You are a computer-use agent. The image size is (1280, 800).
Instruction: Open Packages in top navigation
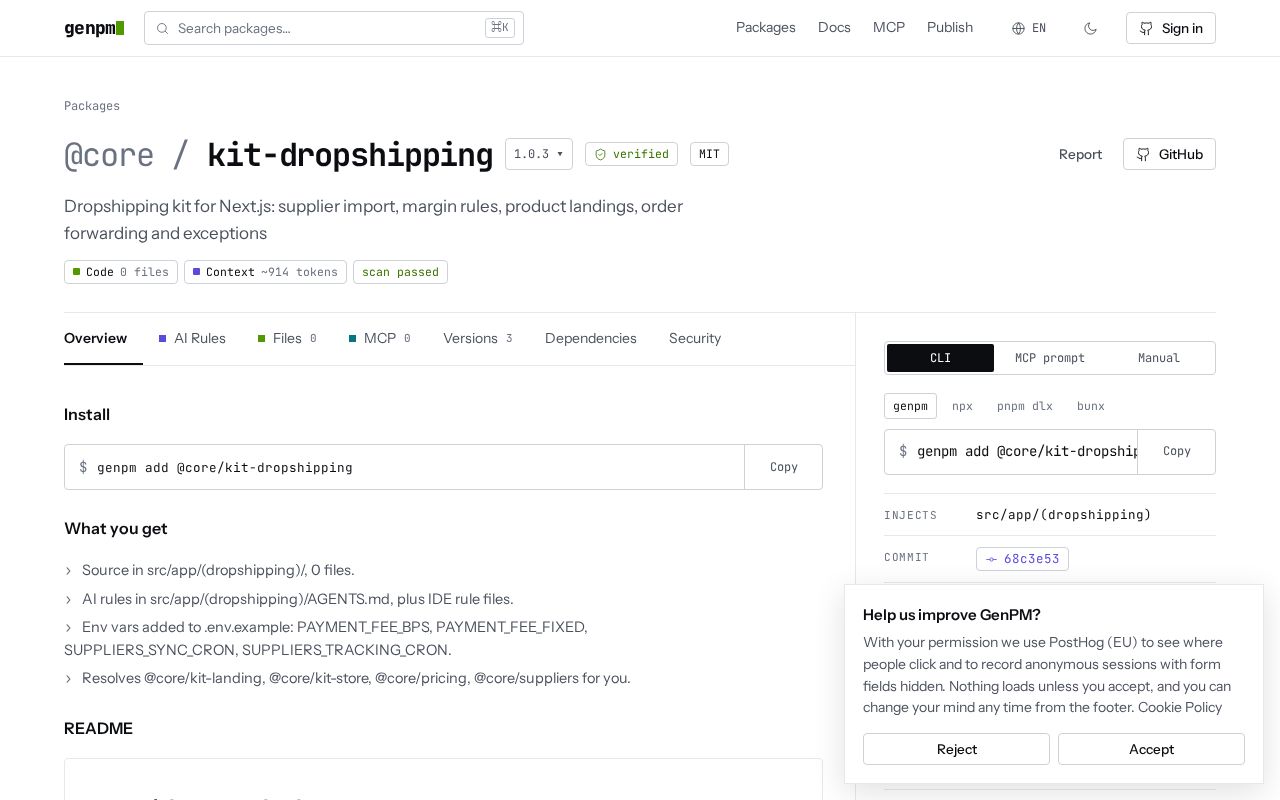pyautogui.click(x=766, y=28)
